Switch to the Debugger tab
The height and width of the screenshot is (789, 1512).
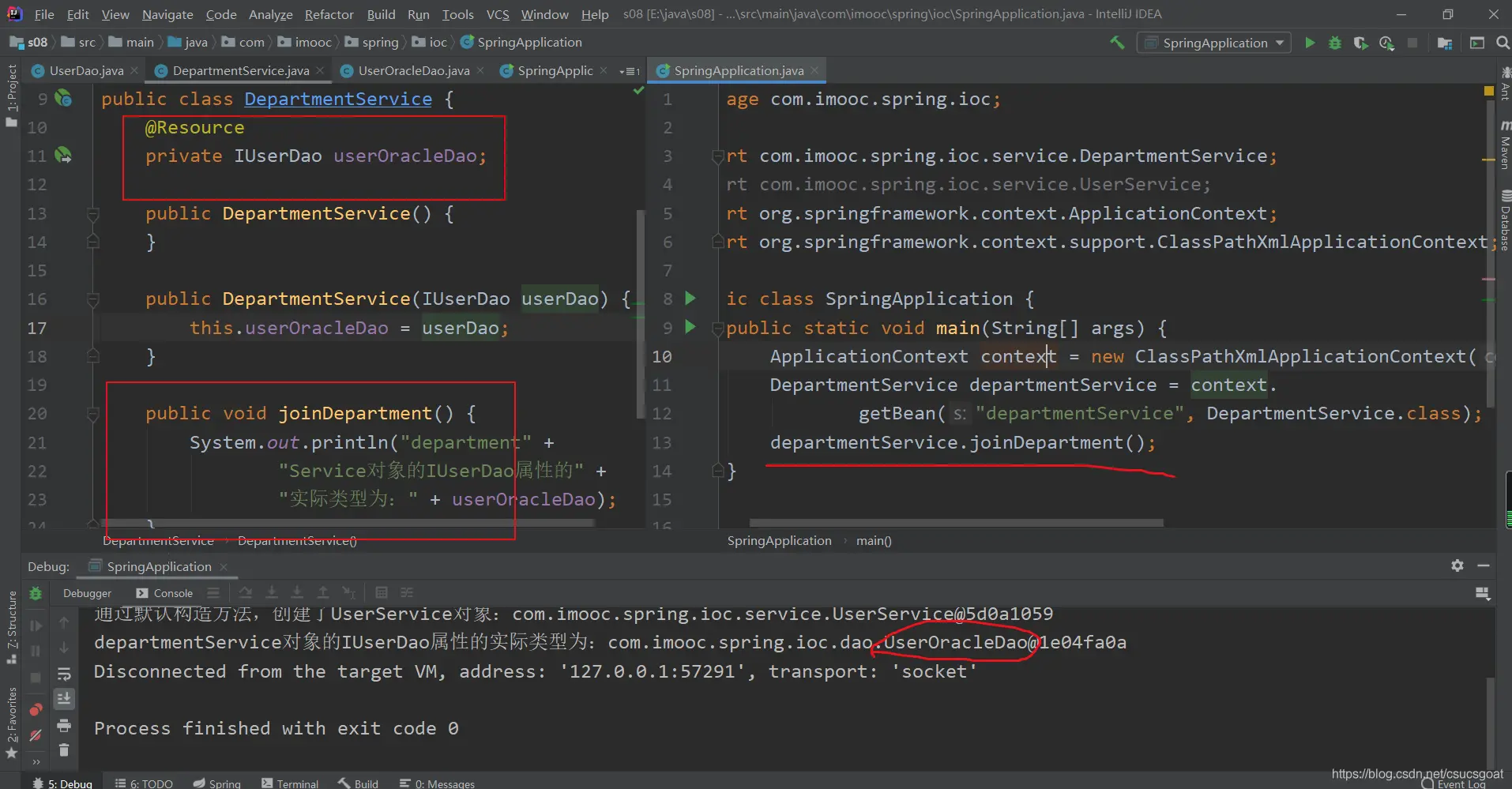87,593
